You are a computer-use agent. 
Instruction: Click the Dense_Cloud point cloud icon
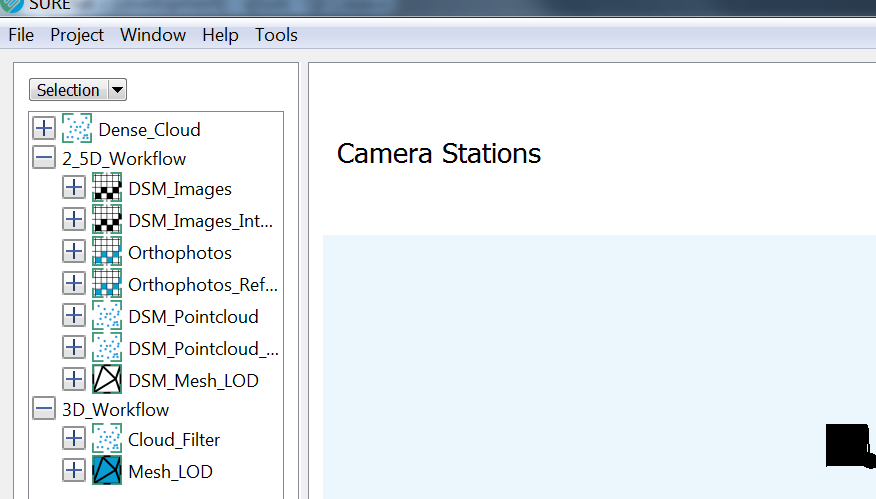click(77, 129)
